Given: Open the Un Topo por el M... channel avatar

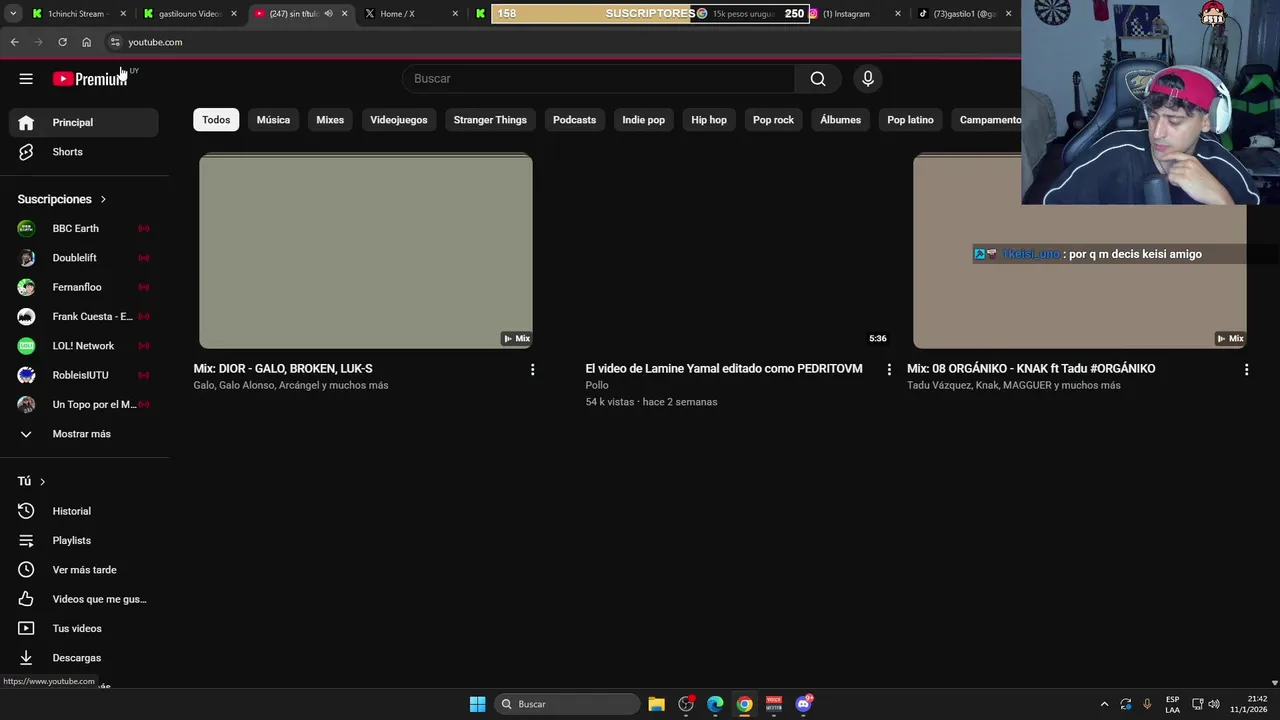Looking at the screenshot, I should tap(26, 405).
